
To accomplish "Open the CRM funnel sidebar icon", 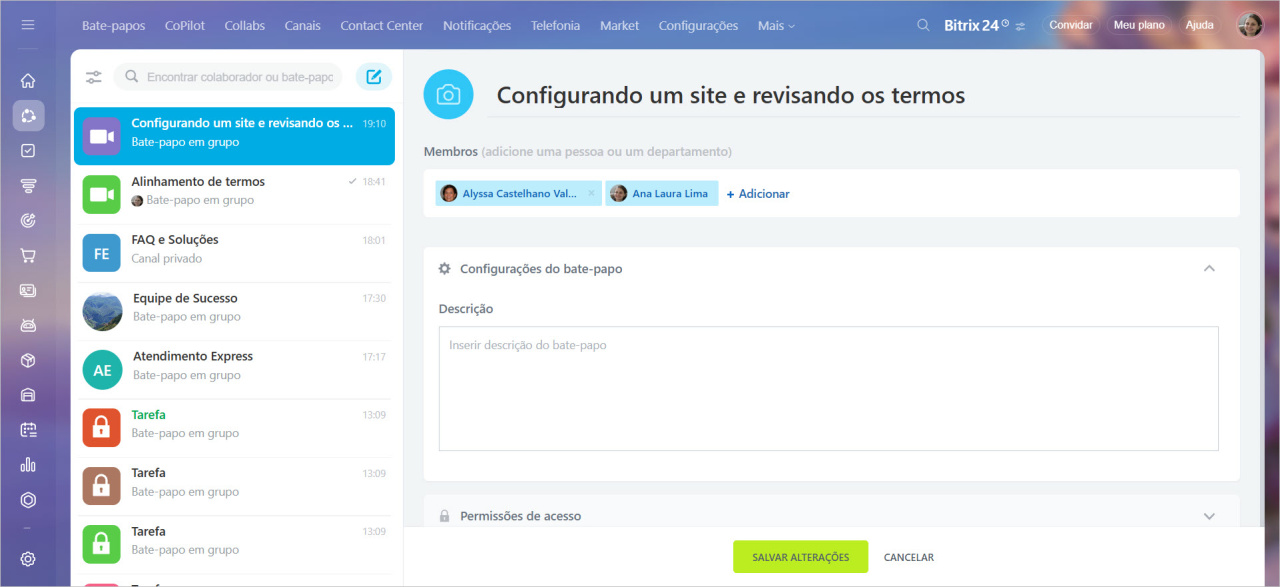I will (28, 186).
